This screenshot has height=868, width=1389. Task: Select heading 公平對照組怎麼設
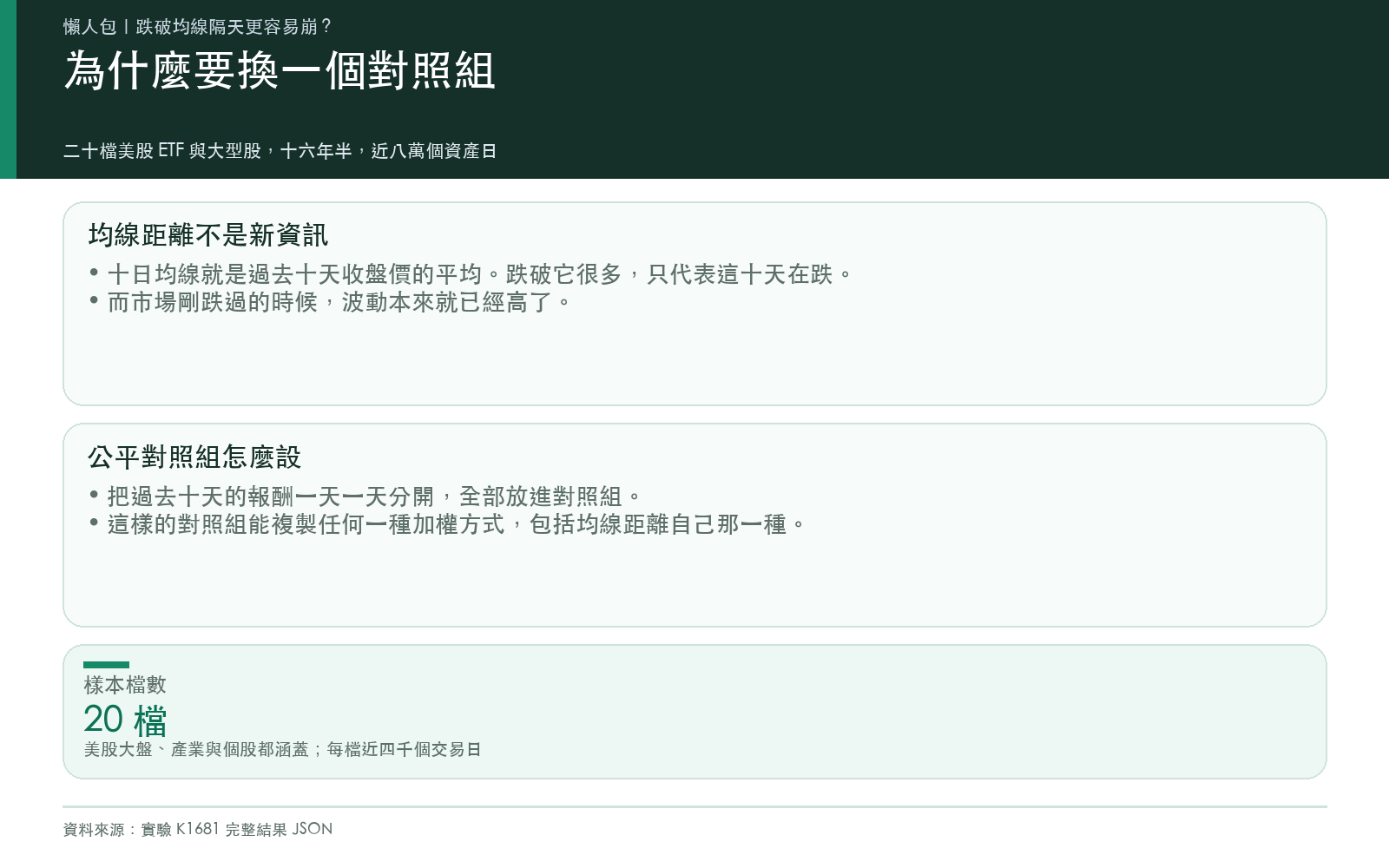tap(194, 457)
